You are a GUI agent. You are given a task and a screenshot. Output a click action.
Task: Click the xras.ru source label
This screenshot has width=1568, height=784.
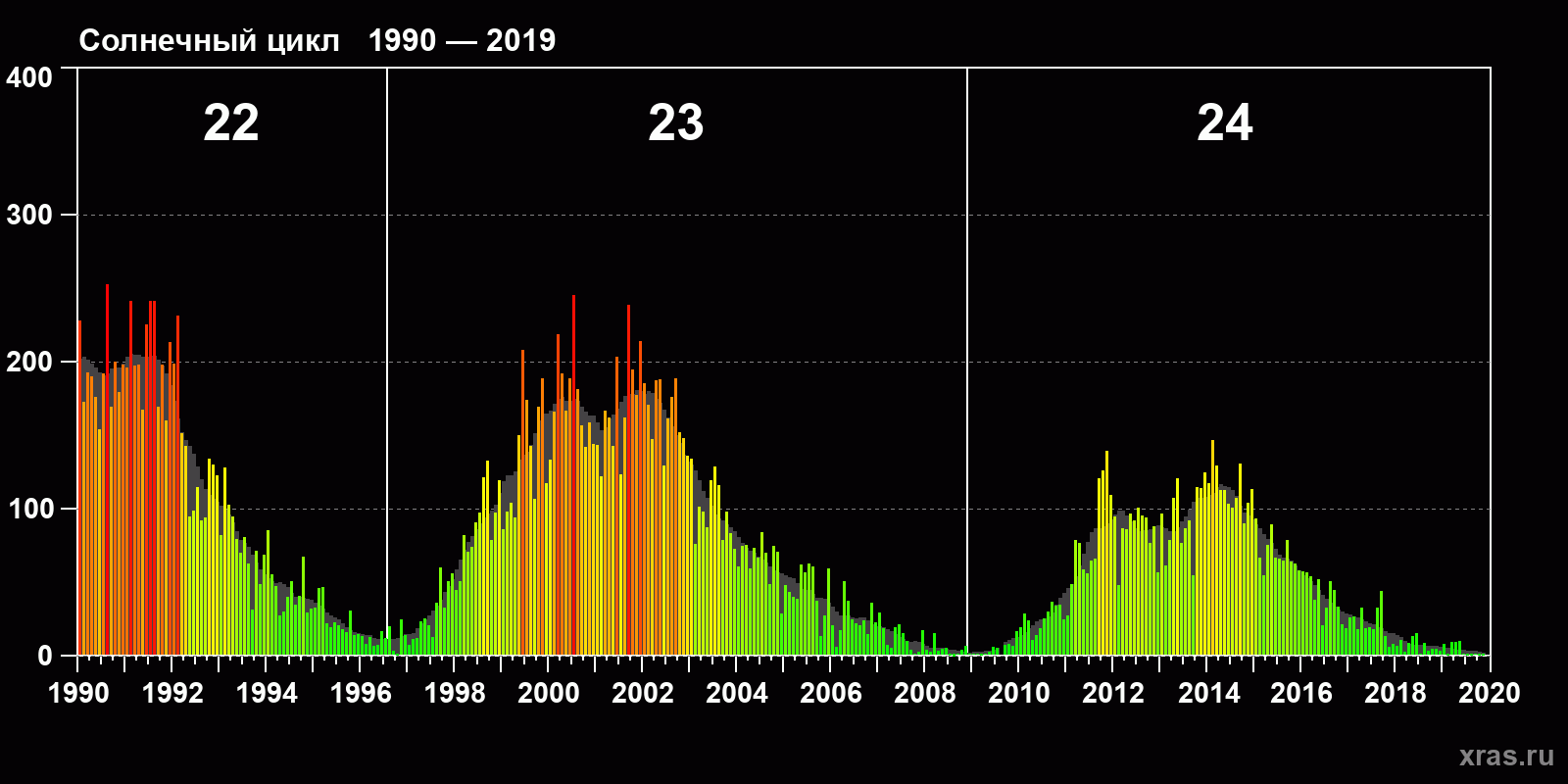[x=1506, y=756]
